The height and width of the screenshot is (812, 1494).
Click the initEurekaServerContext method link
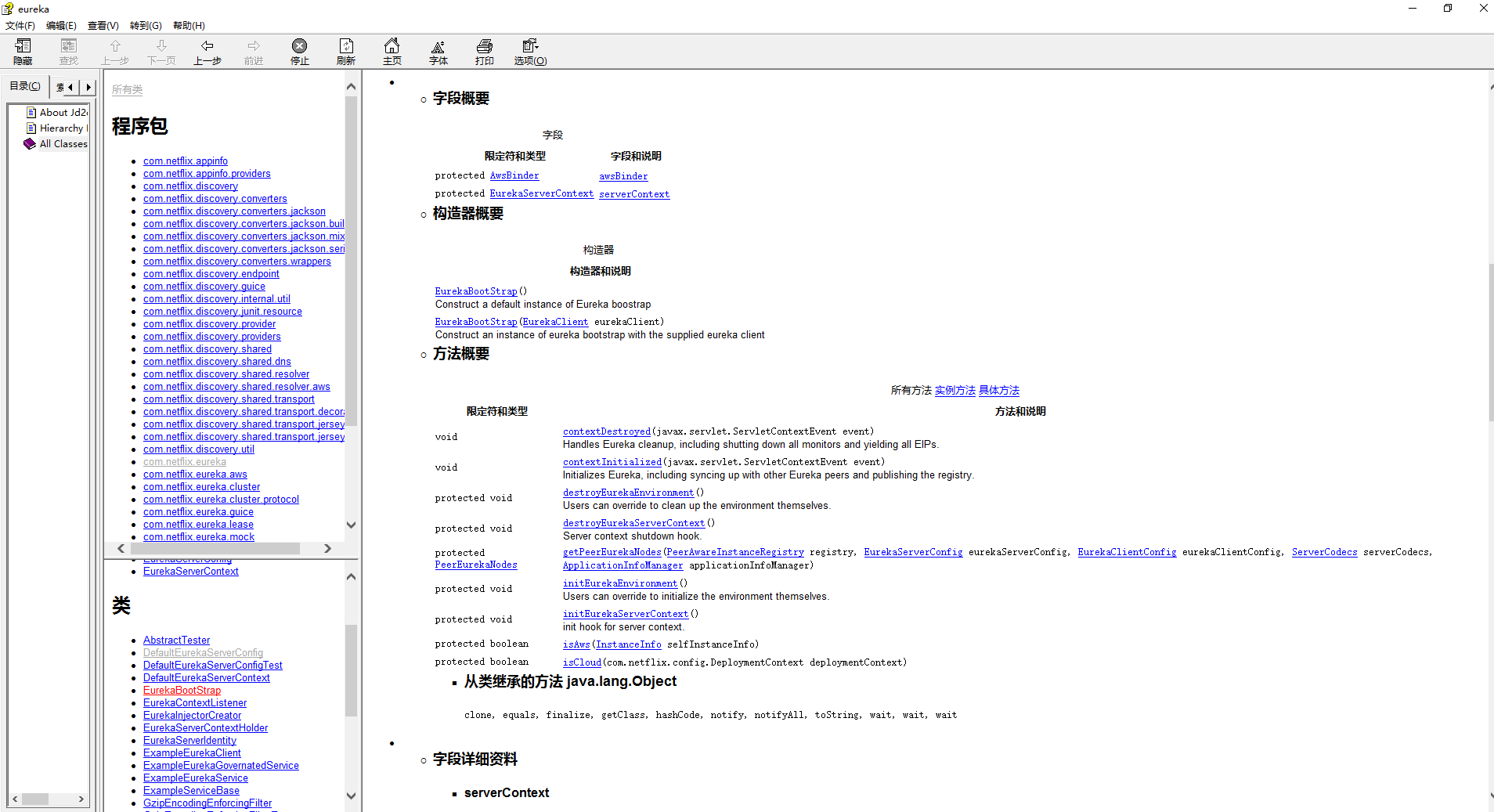click(x=626, y=614)
